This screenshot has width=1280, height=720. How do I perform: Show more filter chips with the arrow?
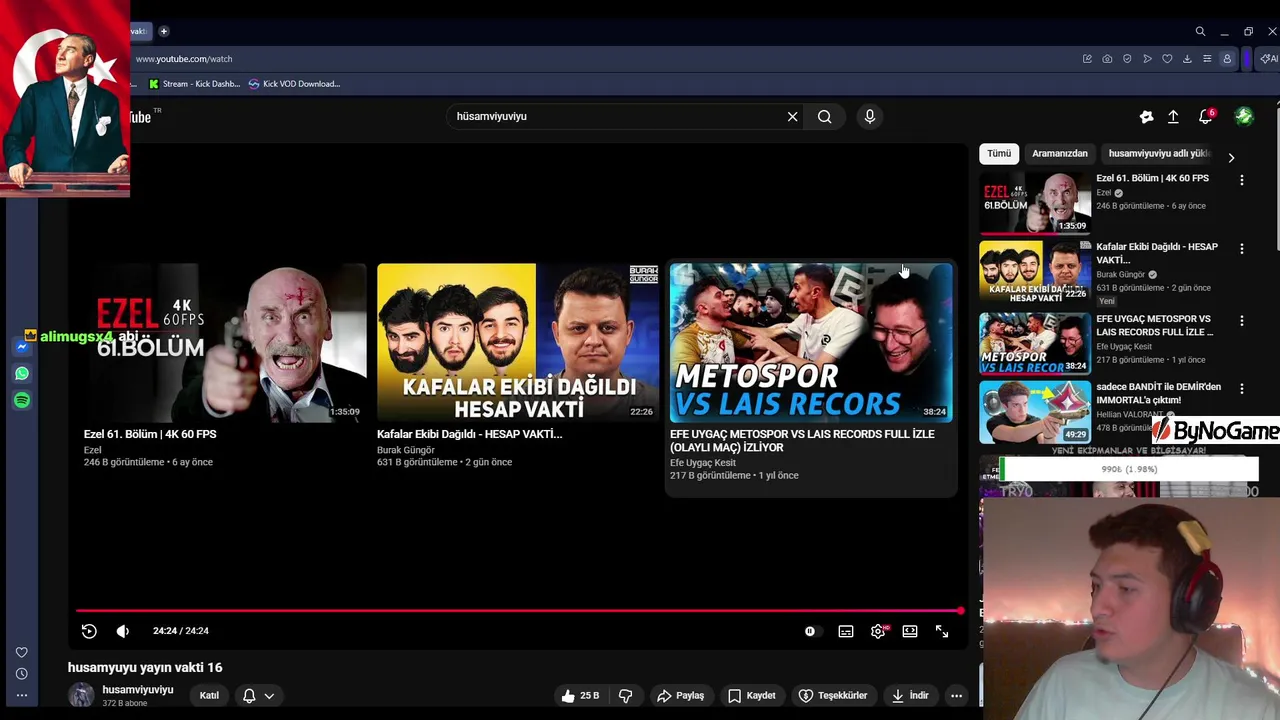1231,157
